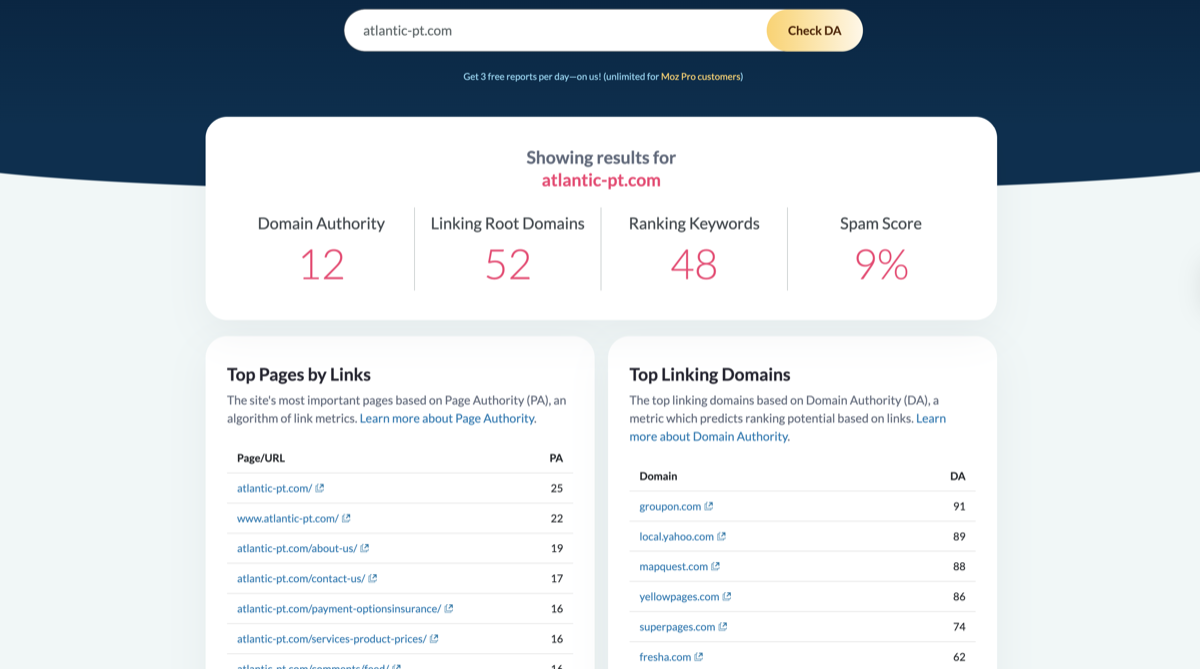Click DA value 89 for local.yahoo.com
This screenshot has height=669, width=1200.
[x=959, y=536]
